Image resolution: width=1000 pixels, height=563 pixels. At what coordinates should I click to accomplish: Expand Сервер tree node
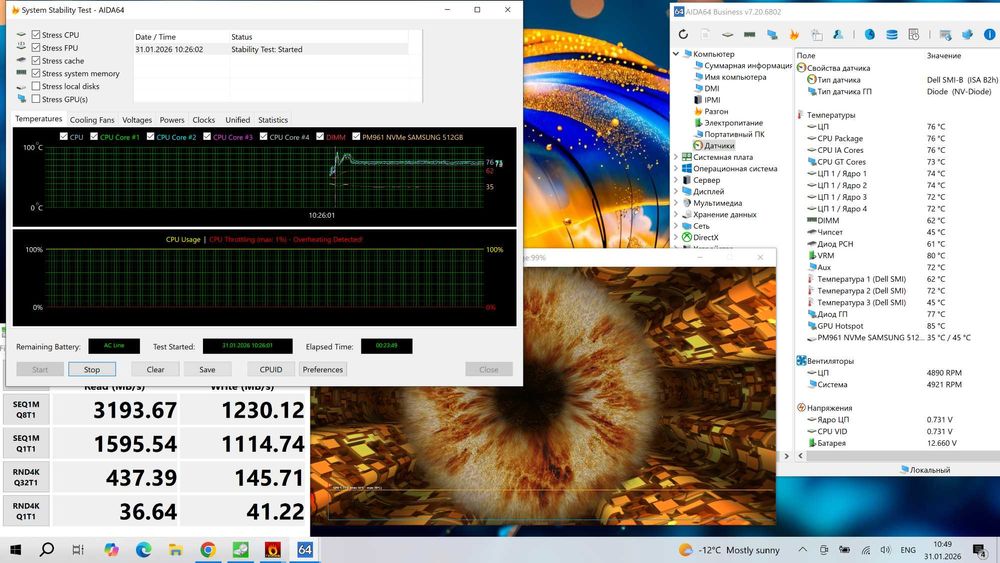(676, 180)
